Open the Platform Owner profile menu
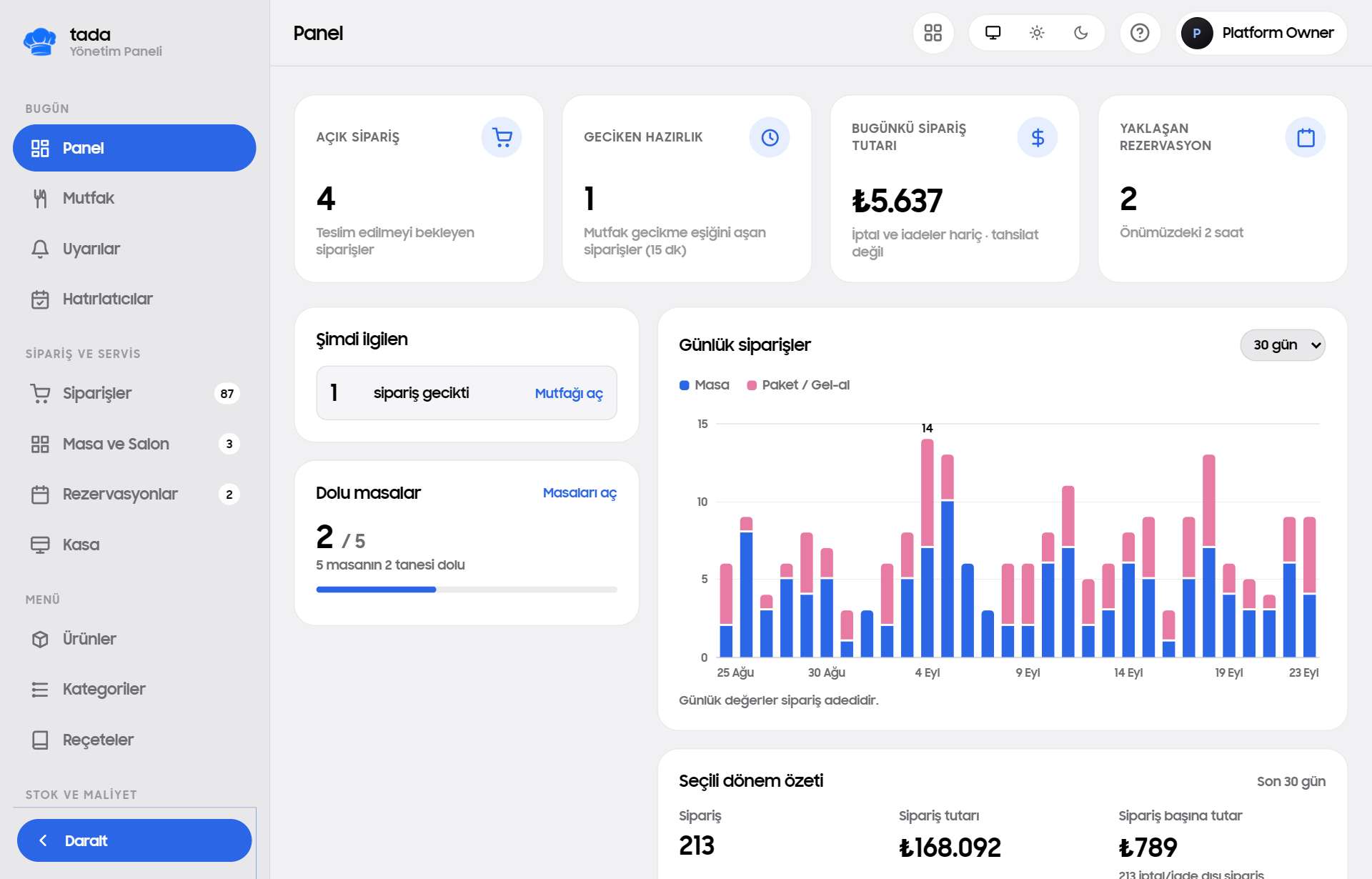Image resolution: width=1372 pixels, height=879 pixels. click(x=1261, y=33)
